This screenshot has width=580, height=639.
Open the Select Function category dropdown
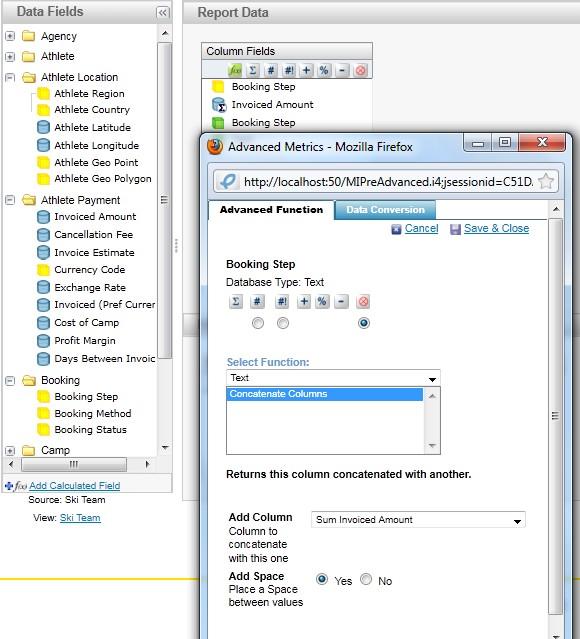[333, 378]
